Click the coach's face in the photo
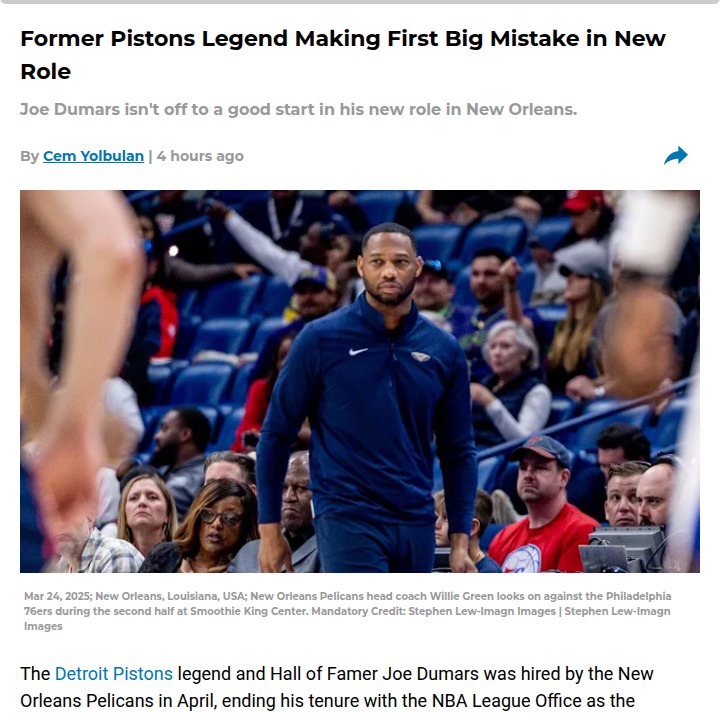 point(389,266)
